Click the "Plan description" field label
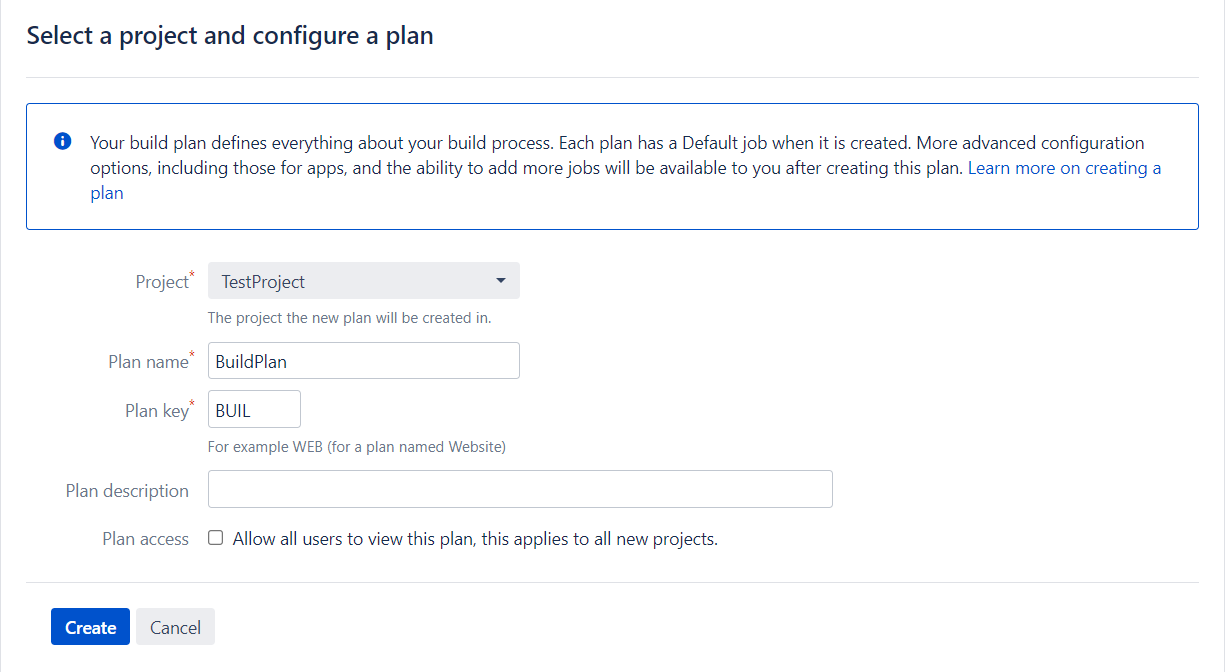The width and height of the screenshot is (1225, 672). coord(127,491)
